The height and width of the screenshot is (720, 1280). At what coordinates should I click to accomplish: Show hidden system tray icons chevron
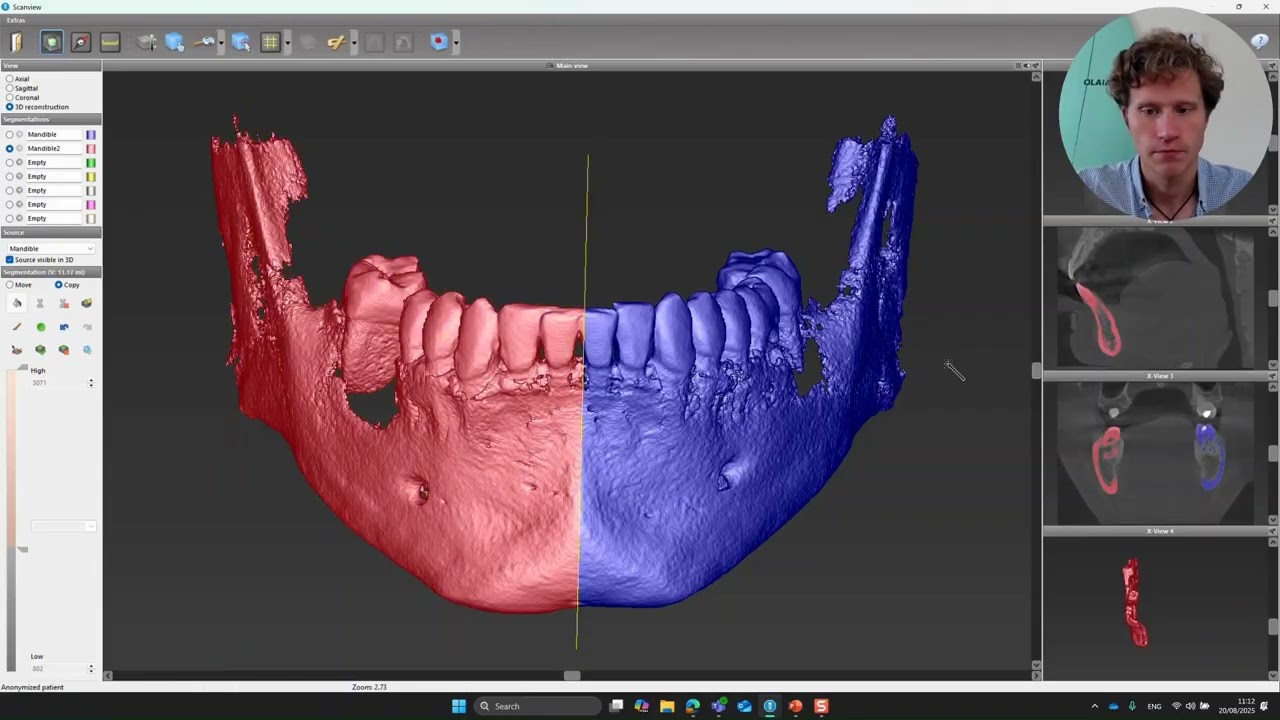pos(1094,706)
